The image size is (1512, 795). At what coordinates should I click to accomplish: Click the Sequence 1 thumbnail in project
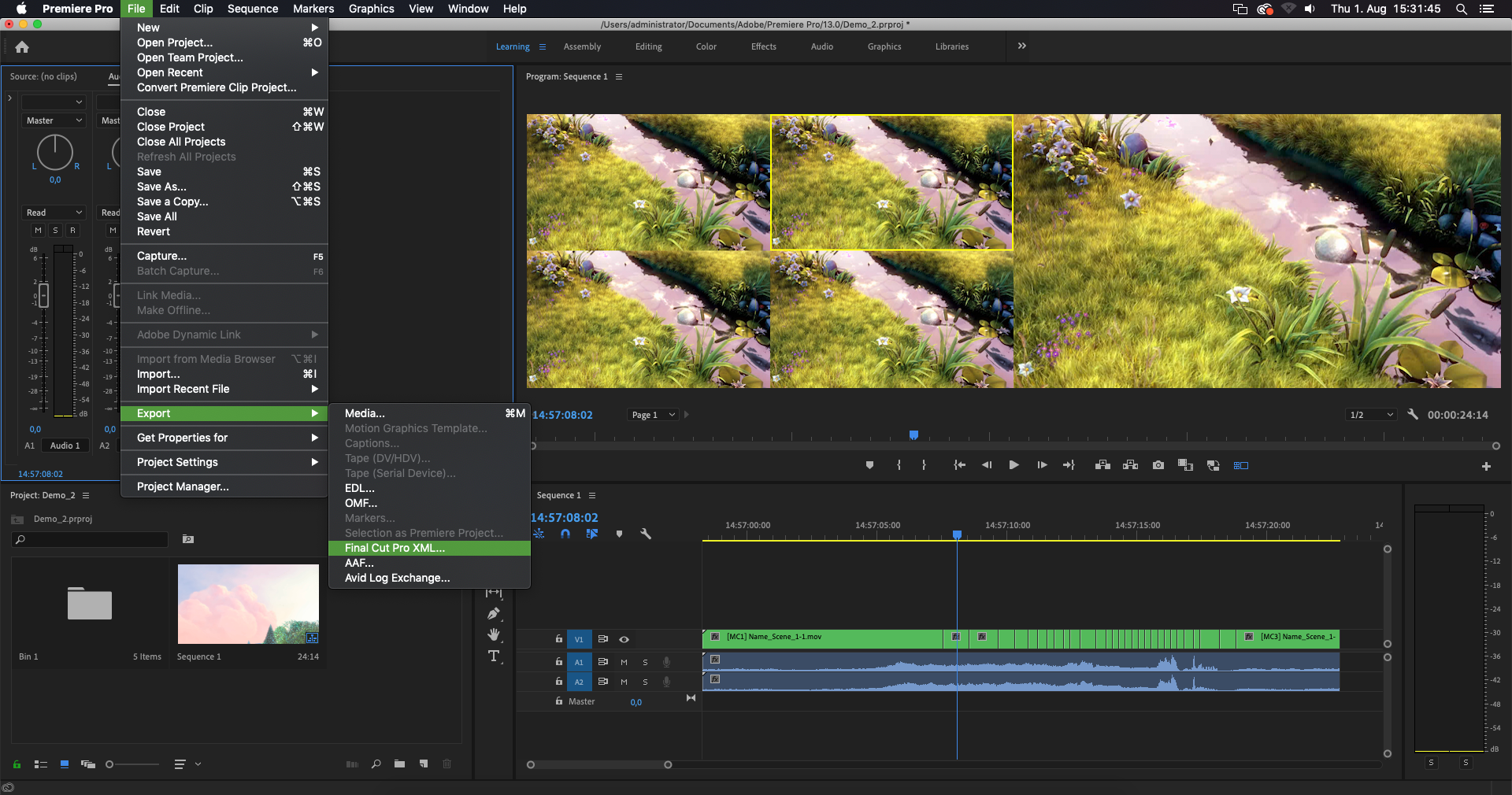coord(248,604)
